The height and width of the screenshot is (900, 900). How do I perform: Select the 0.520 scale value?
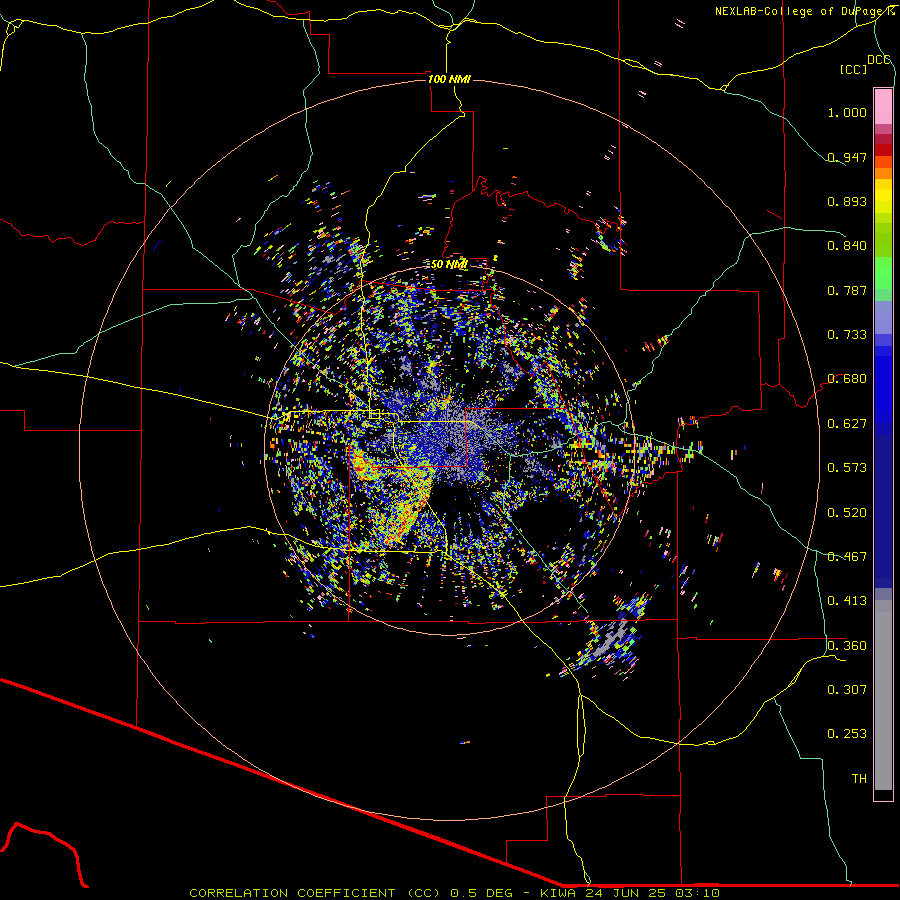pyautogui.click(x=847, y=513)
